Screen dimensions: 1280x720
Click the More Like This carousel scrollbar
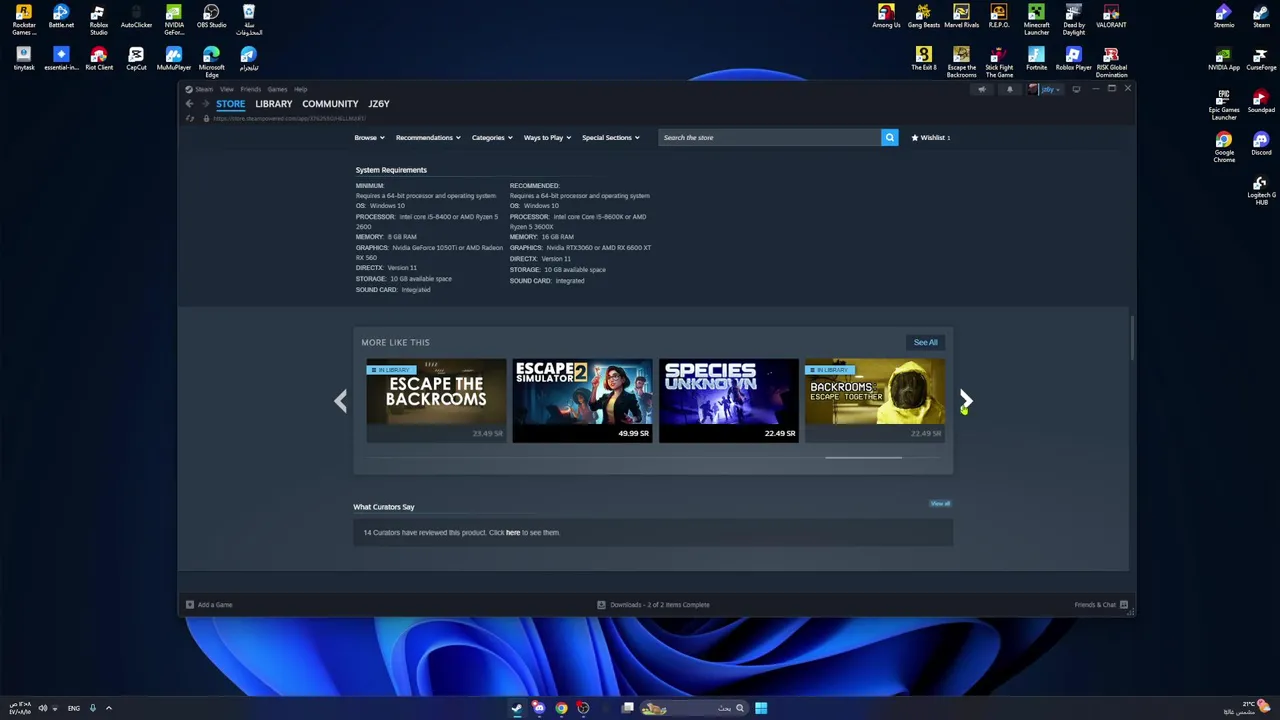pyautogui.click(x=863, y=458)
